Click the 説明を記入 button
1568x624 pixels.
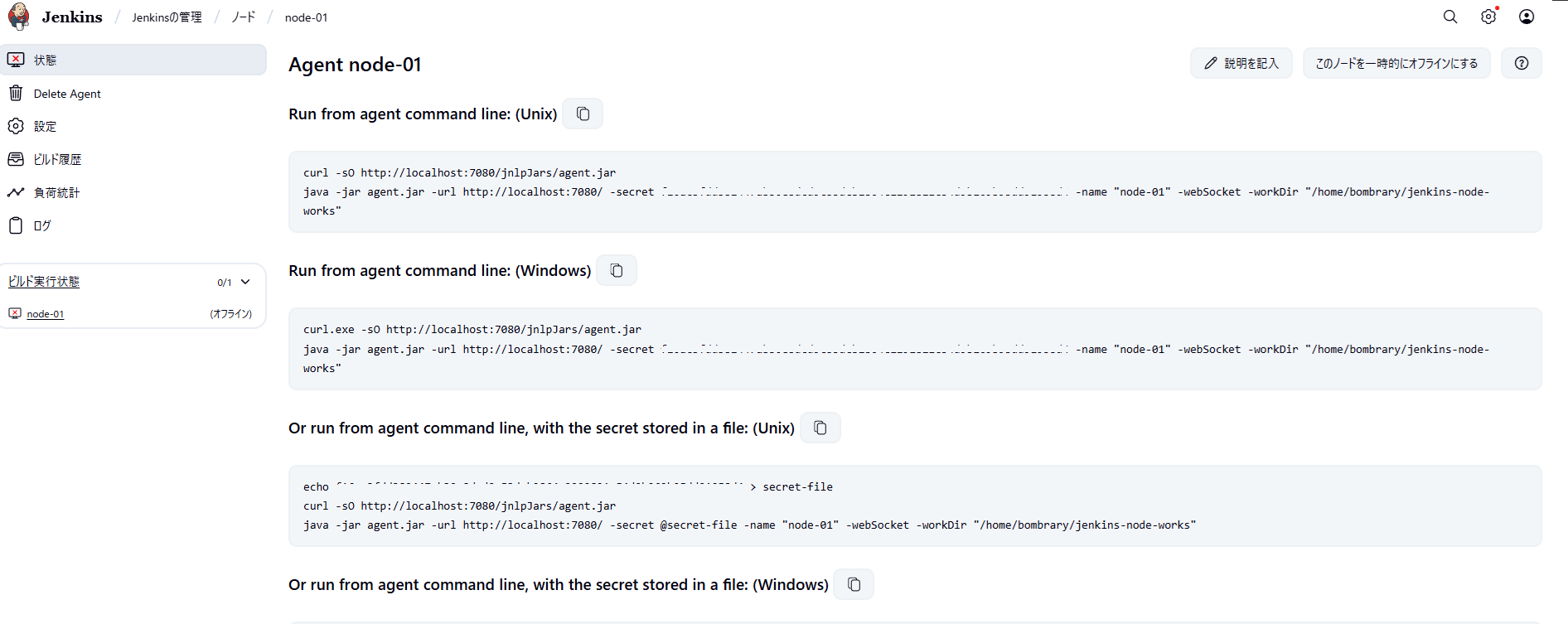tap(1241, 63)
